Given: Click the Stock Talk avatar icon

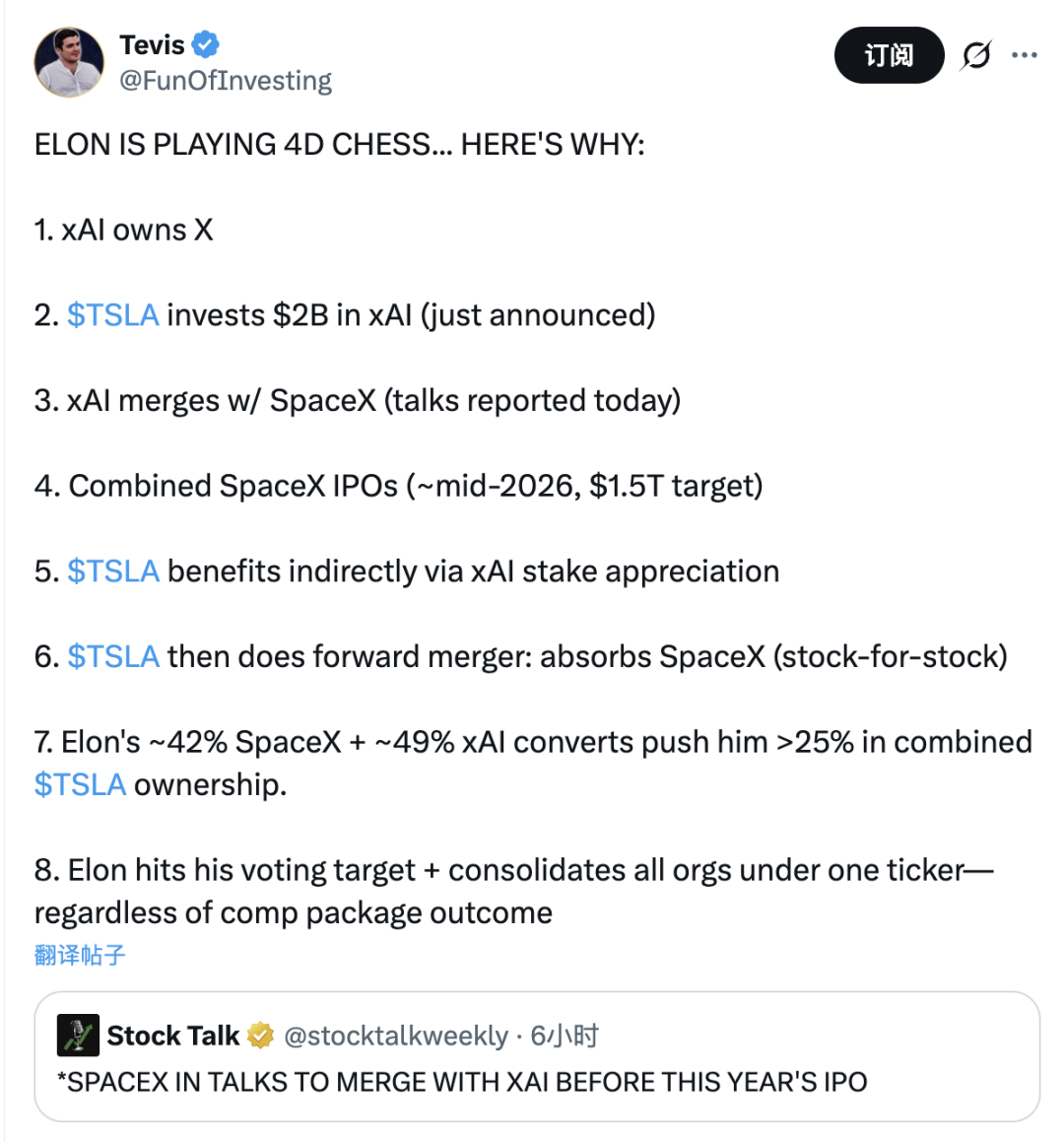Looking at the screenshot, I should click(78, 1036).
